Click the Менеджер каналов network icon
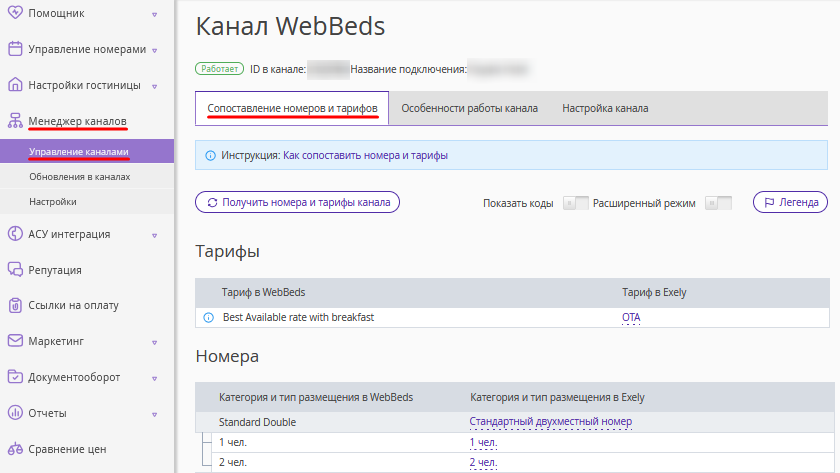This screenshot has height=473, width=840. click(15, 121)
